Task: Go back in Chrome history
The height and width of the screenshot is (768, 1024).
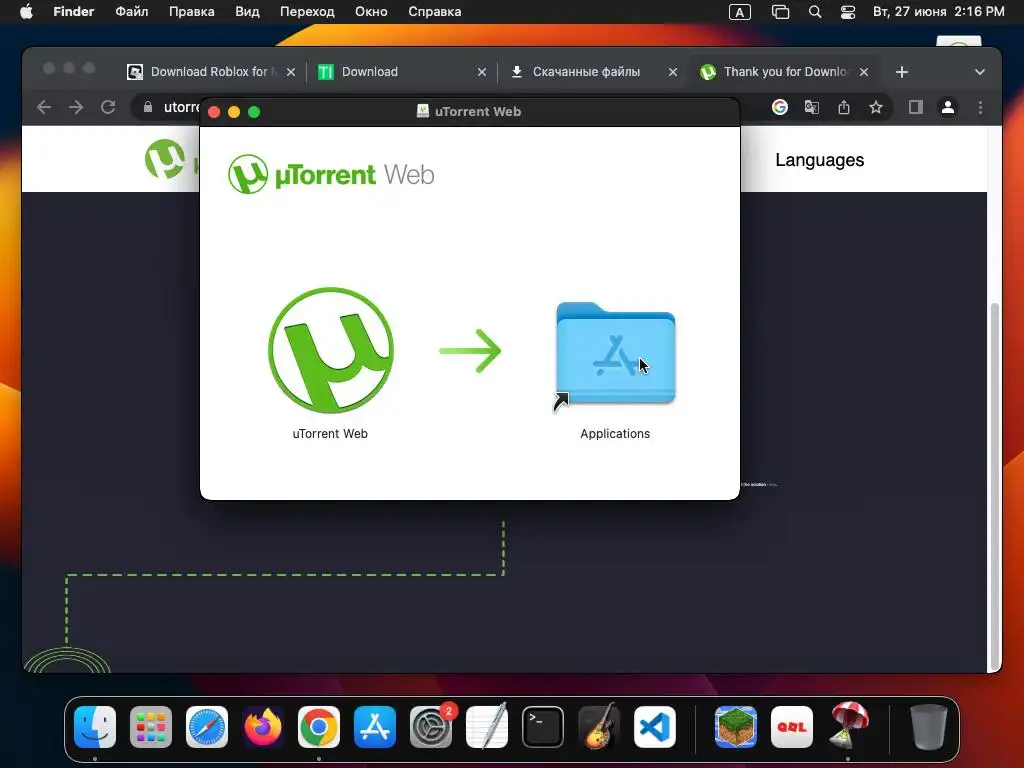Action: pos(44,107)
